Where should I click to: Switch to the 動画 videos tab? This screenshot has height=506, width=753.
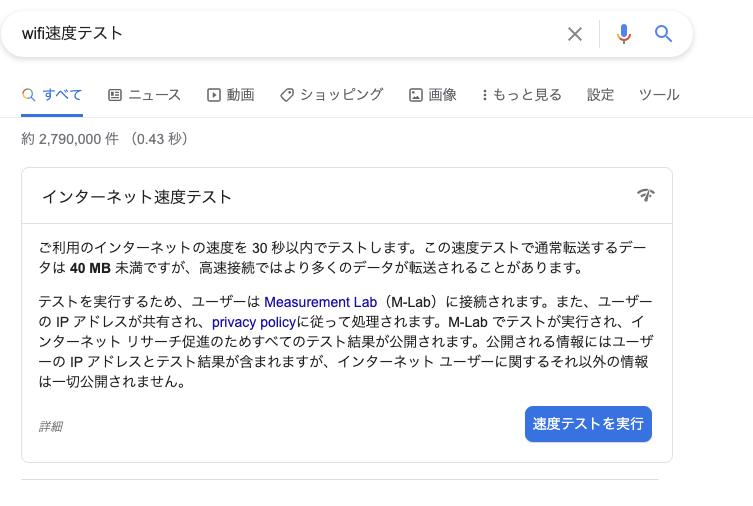[x=240, y=95]
